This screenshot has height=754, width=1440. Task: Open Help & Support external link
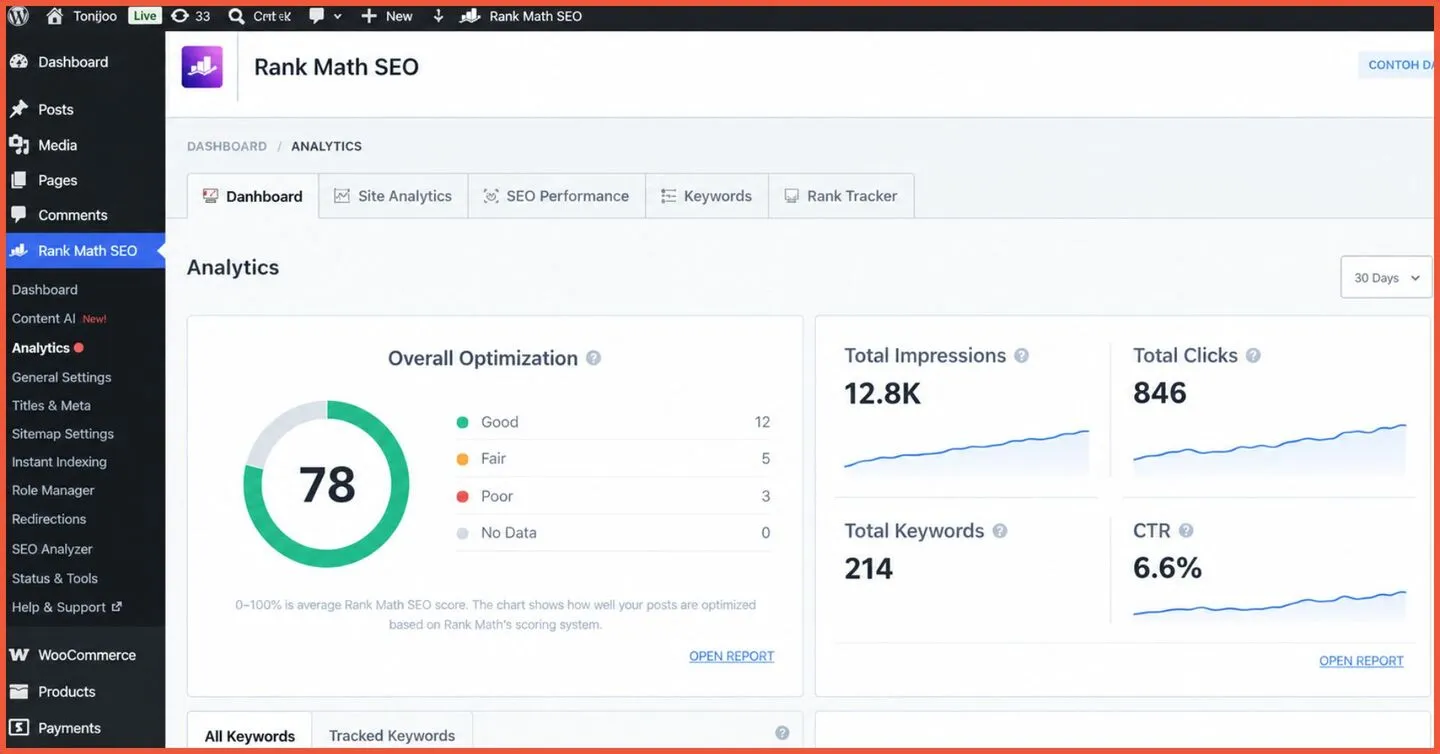coord(67,607)
